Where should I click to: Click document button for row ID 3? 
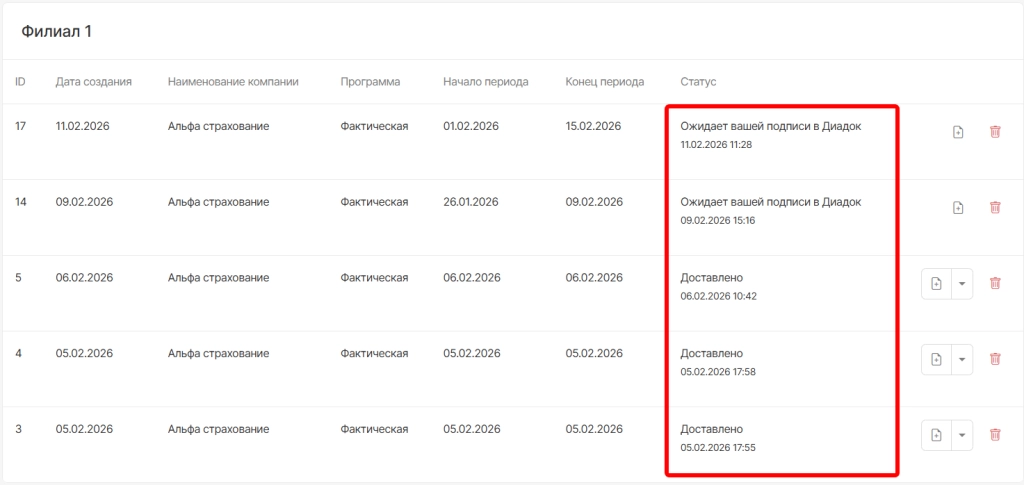[936, 435]
